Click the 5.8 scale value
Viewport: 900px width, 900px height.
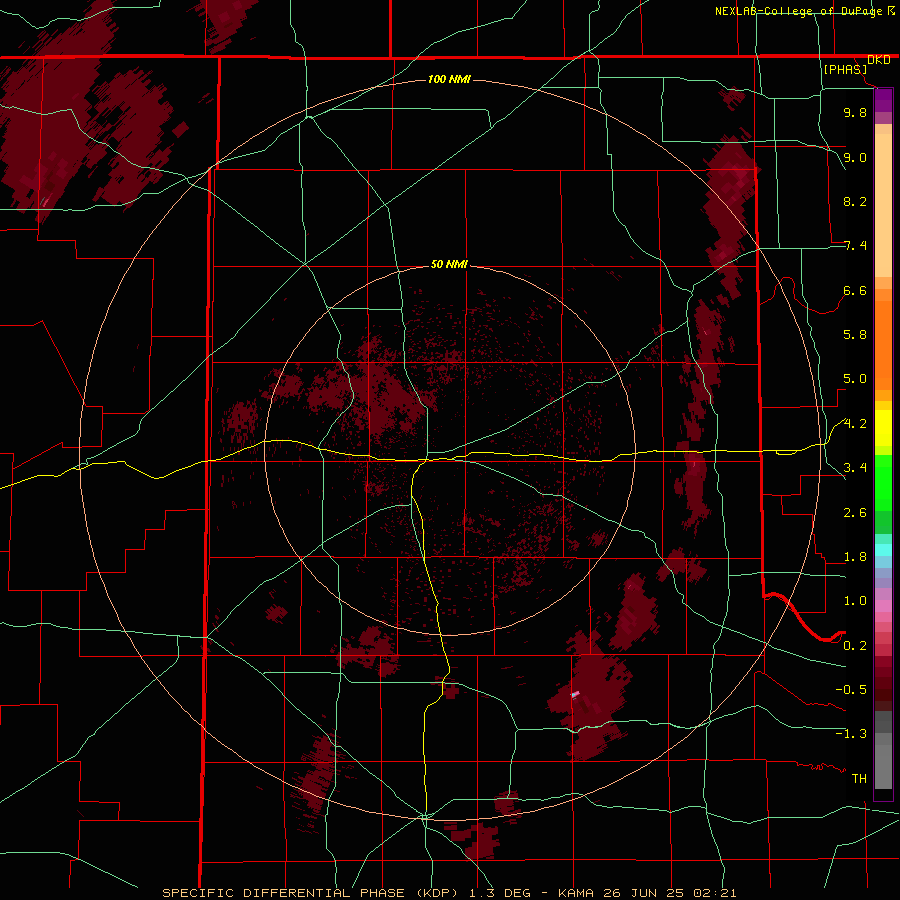(855, 334)
